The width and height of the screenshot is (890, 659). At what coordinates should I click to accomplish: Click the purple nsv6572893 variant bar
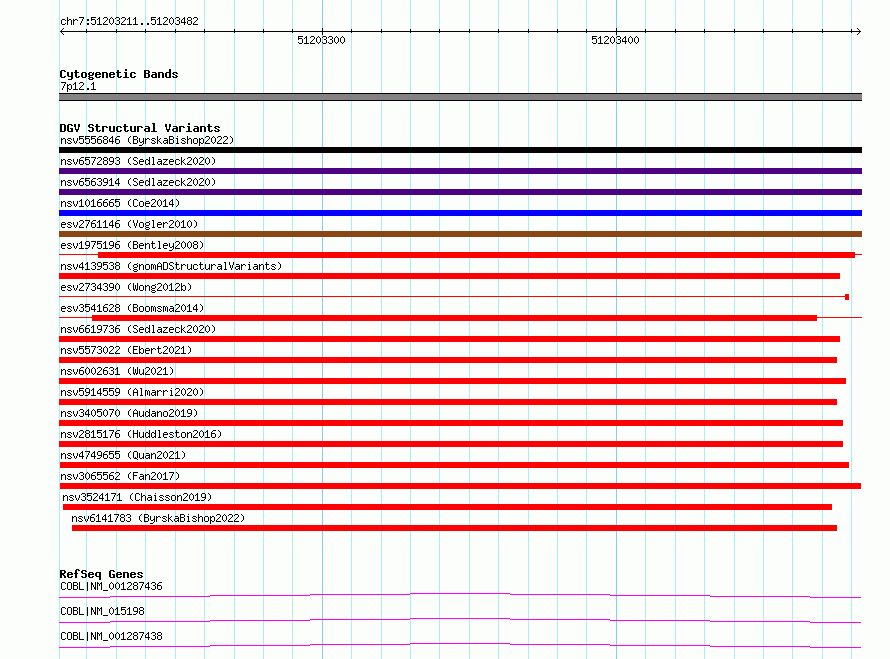point(460,171)
